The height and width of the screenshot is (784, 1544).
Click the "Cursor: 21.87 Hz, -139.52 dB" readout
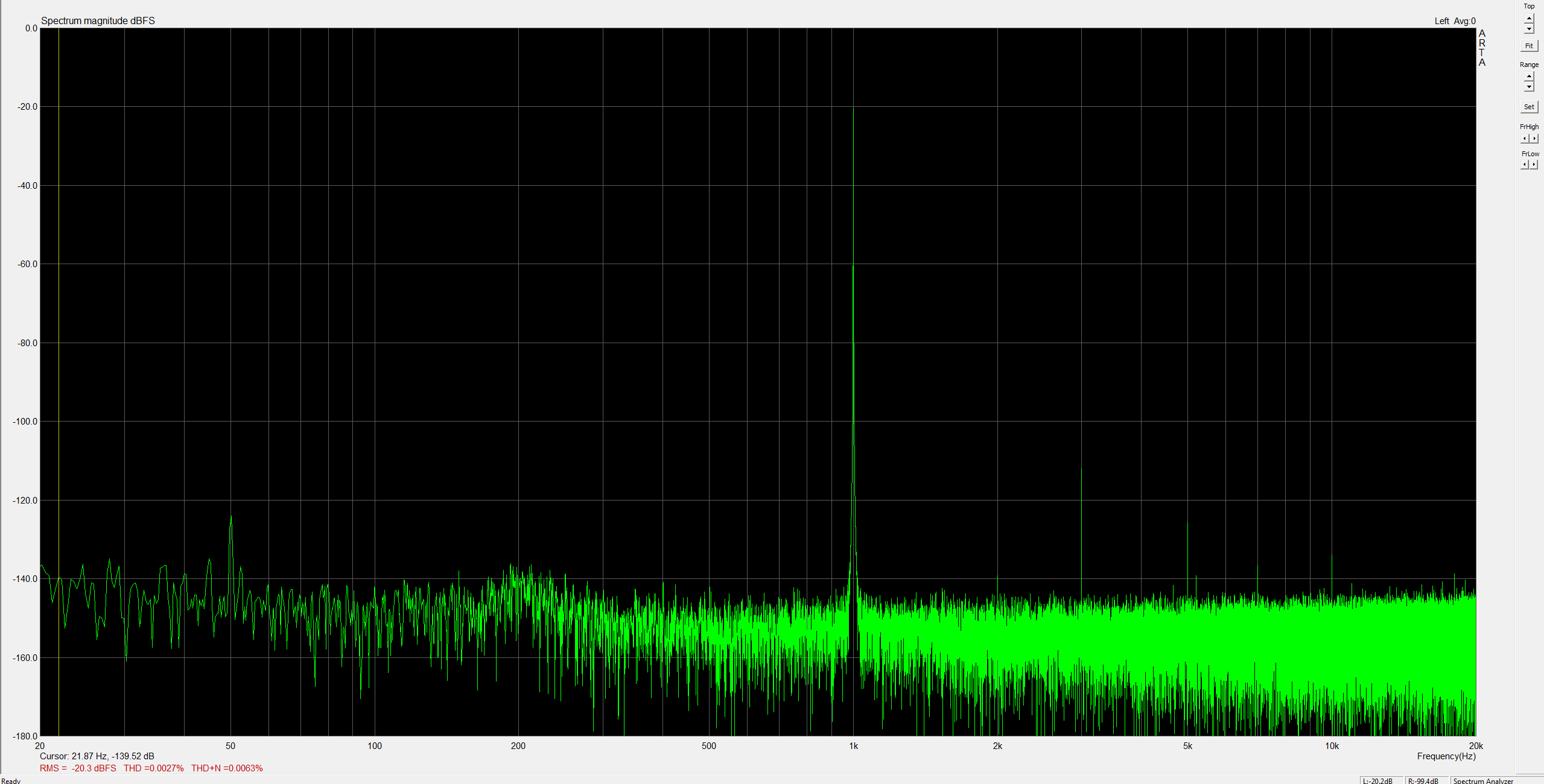tap(97, 756)
